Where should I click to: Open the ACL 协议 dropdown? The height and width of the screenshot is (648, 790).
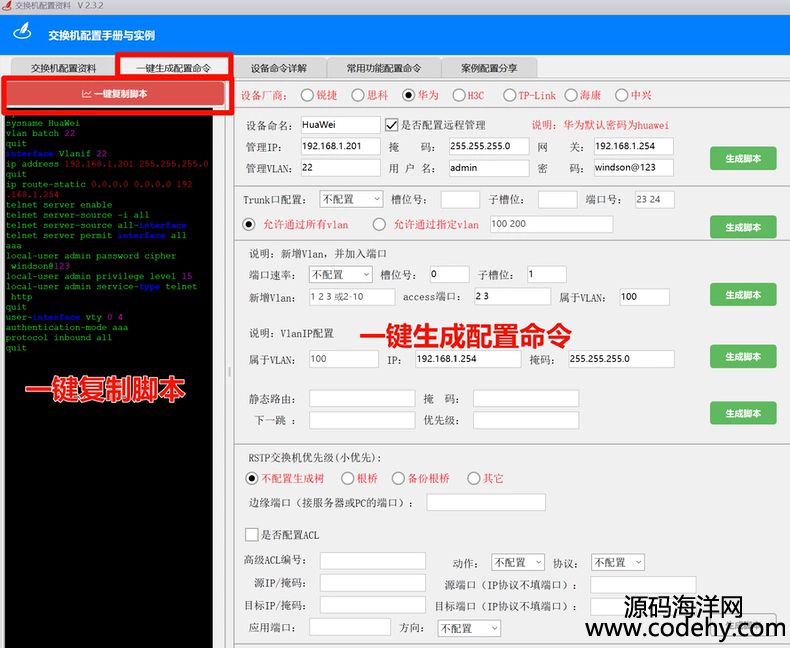pyautogui.click(x=618, y=562)
